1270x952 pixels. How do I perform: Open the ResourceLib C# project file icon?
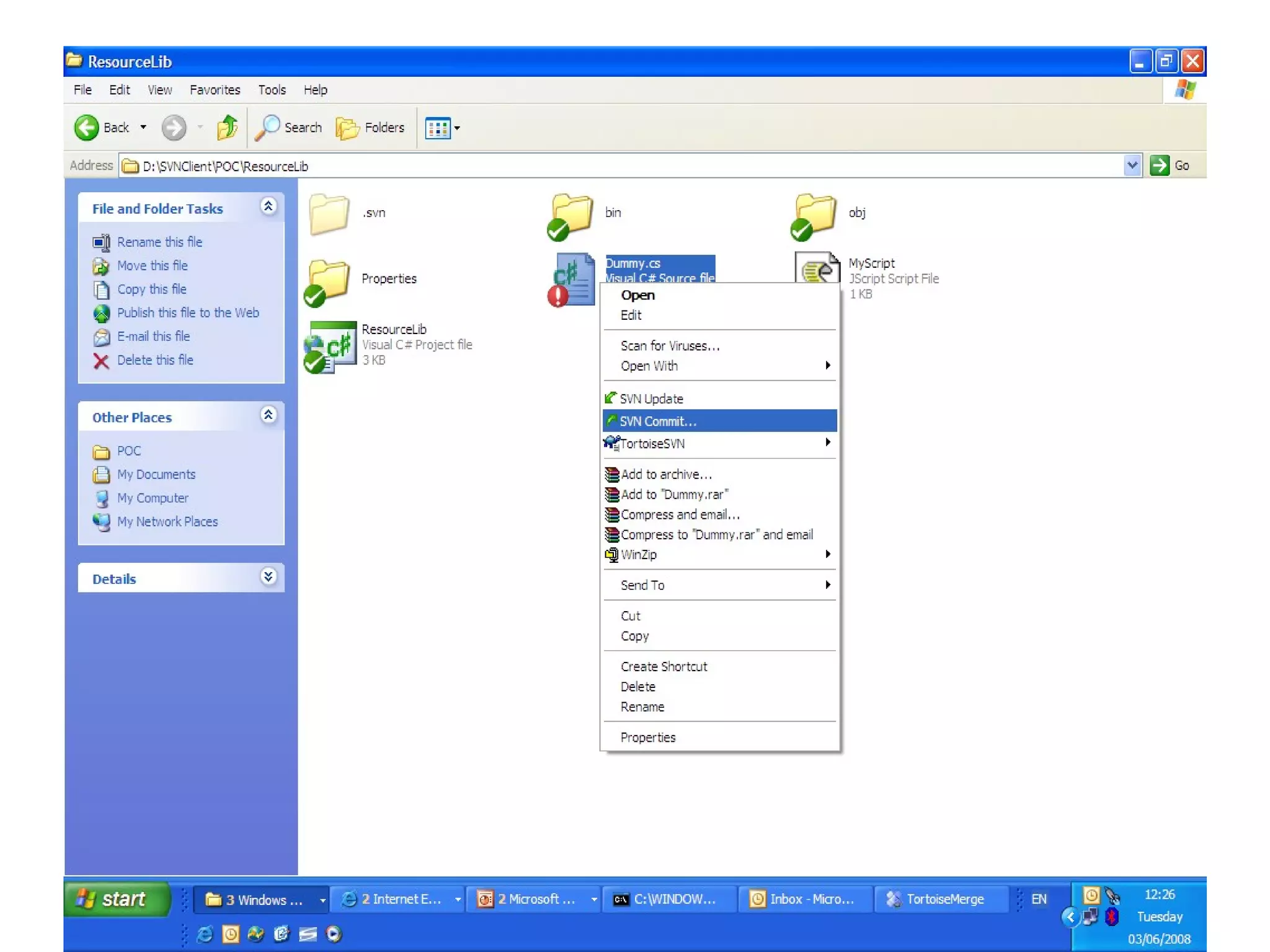click(331, 346)
